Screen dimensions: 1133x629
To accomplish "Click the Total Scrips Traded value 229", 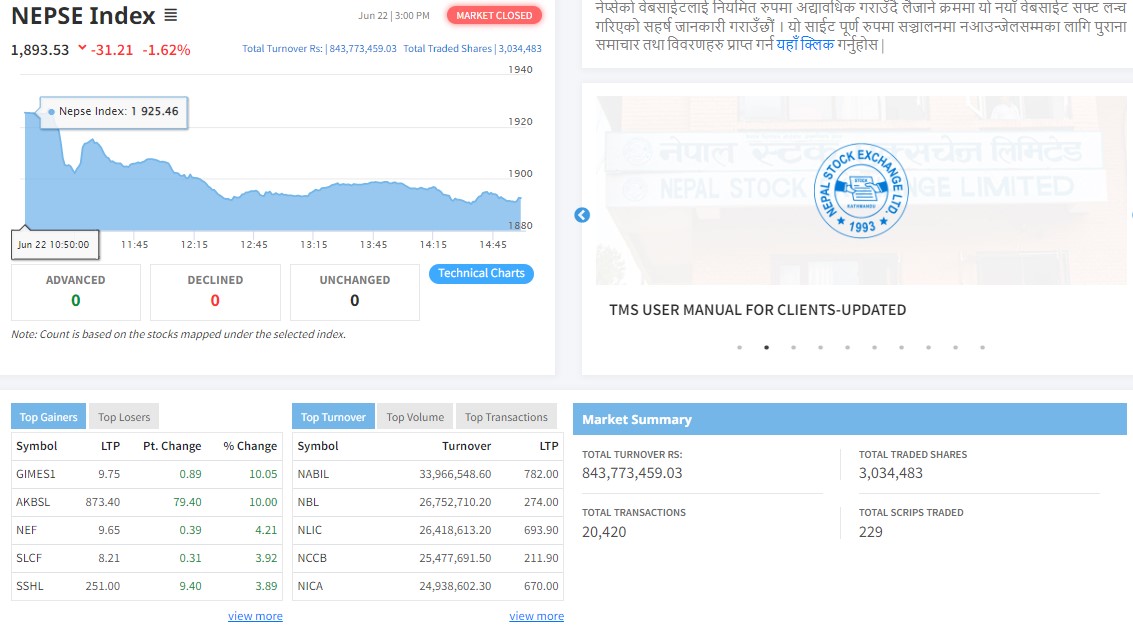I will [871, 532].
